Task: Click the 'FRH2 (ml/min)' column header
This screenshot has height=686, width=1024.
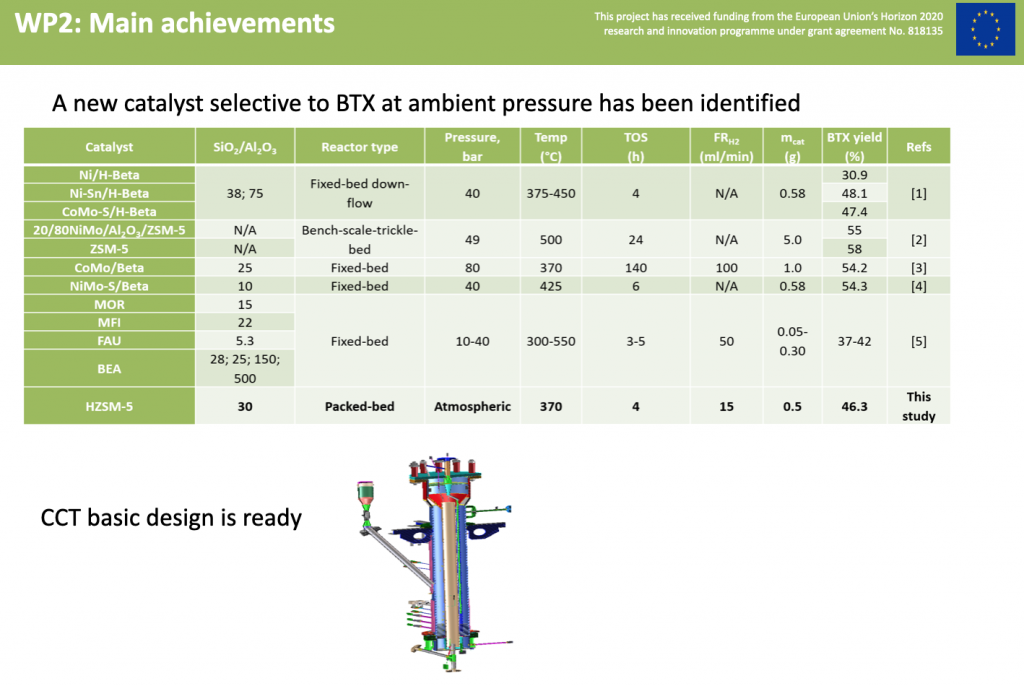Action: coord(726,146)
